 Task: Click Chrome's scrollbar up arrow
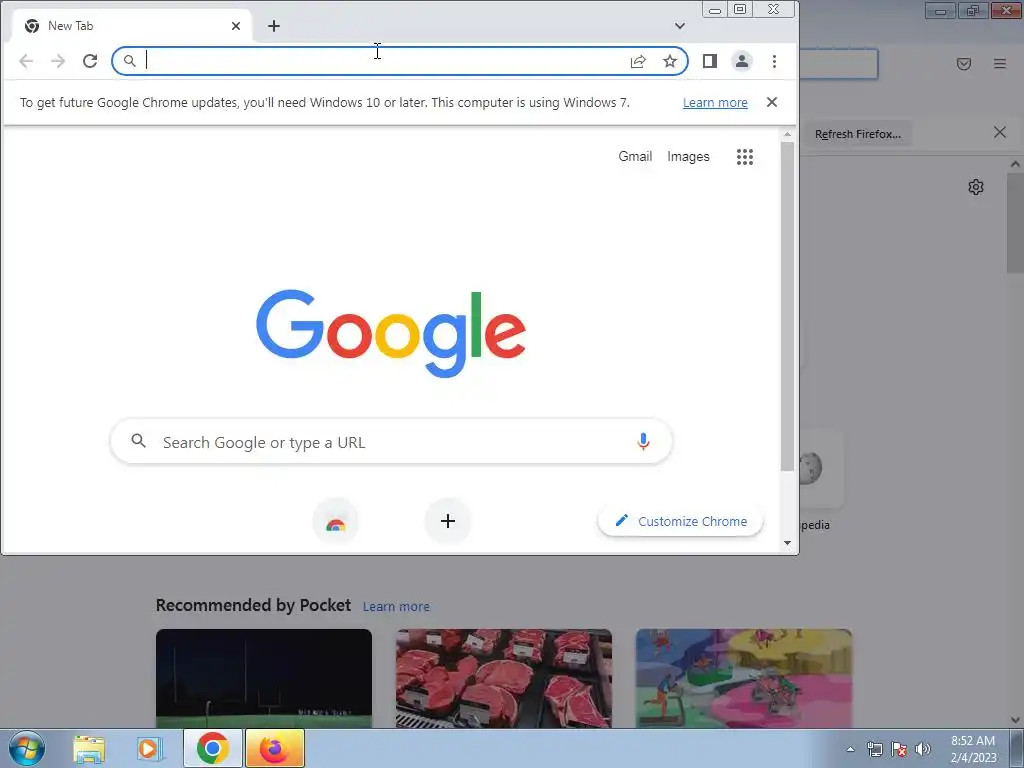[x=788, y=134]
